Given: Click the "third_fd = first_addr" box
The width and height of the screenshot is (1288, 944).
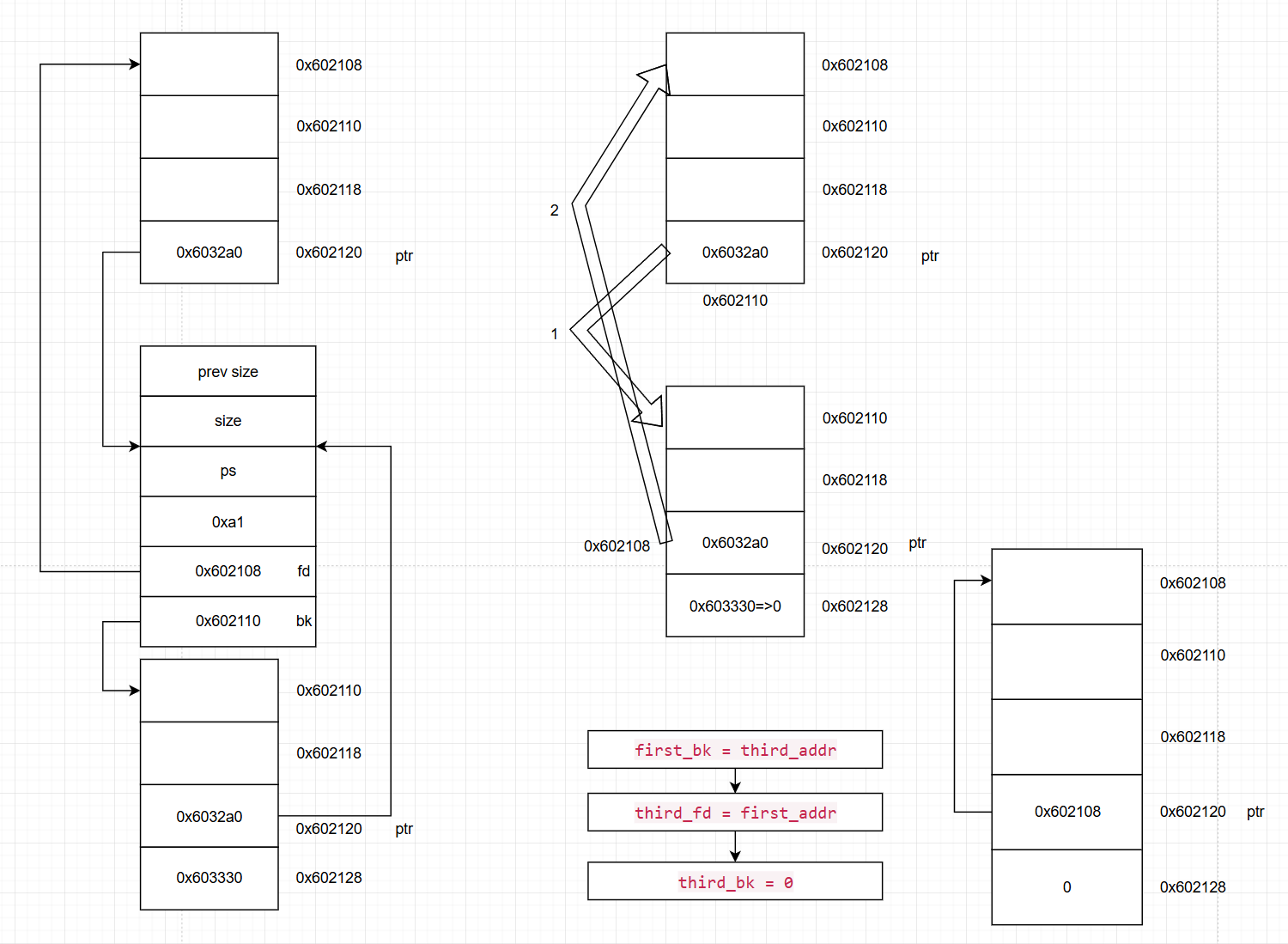Looking at the screenshot, I should tap(735, 813).
